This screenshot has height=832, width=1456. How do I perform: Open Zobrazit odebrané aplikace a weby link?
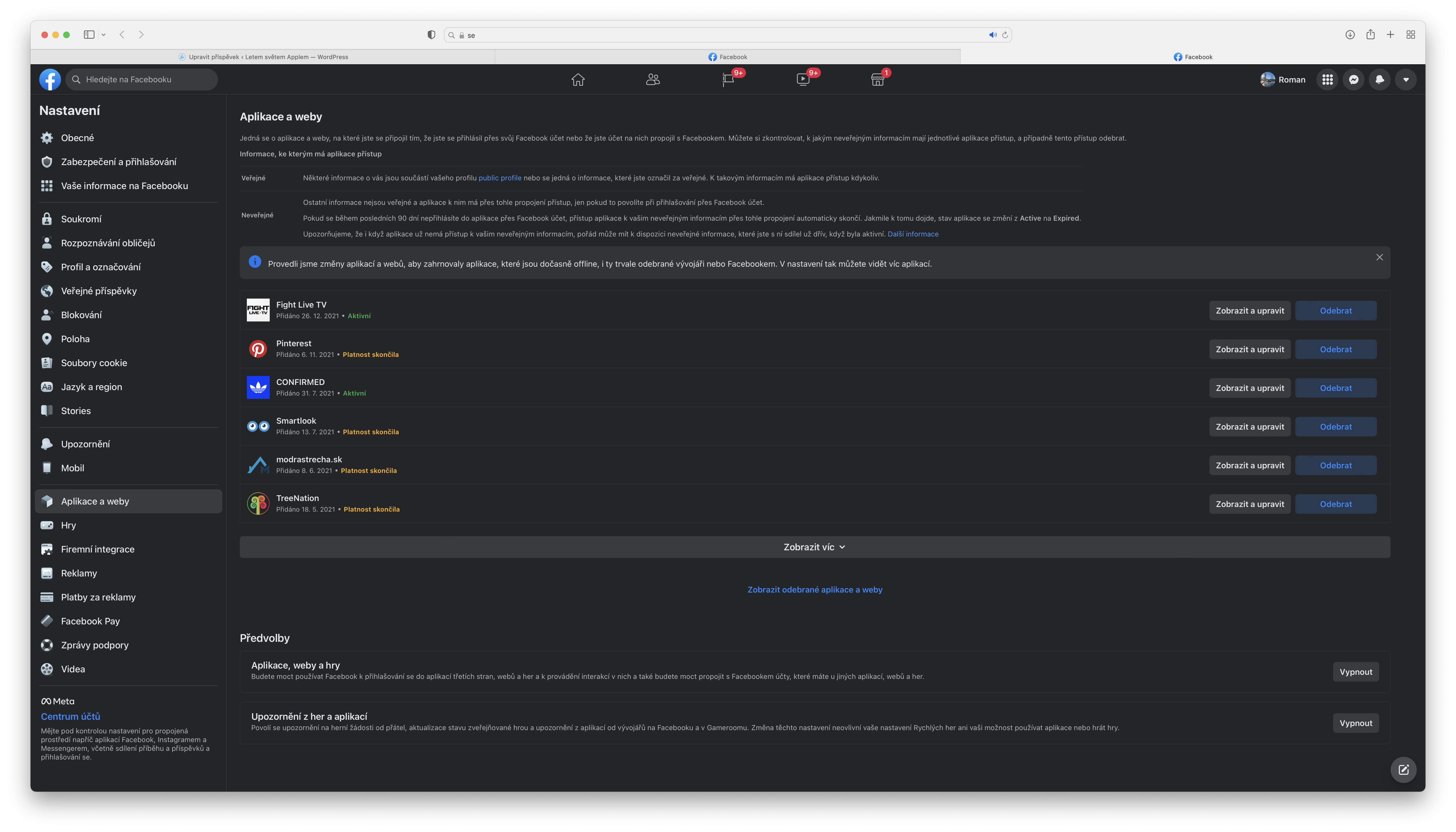[x=814, y=590]
